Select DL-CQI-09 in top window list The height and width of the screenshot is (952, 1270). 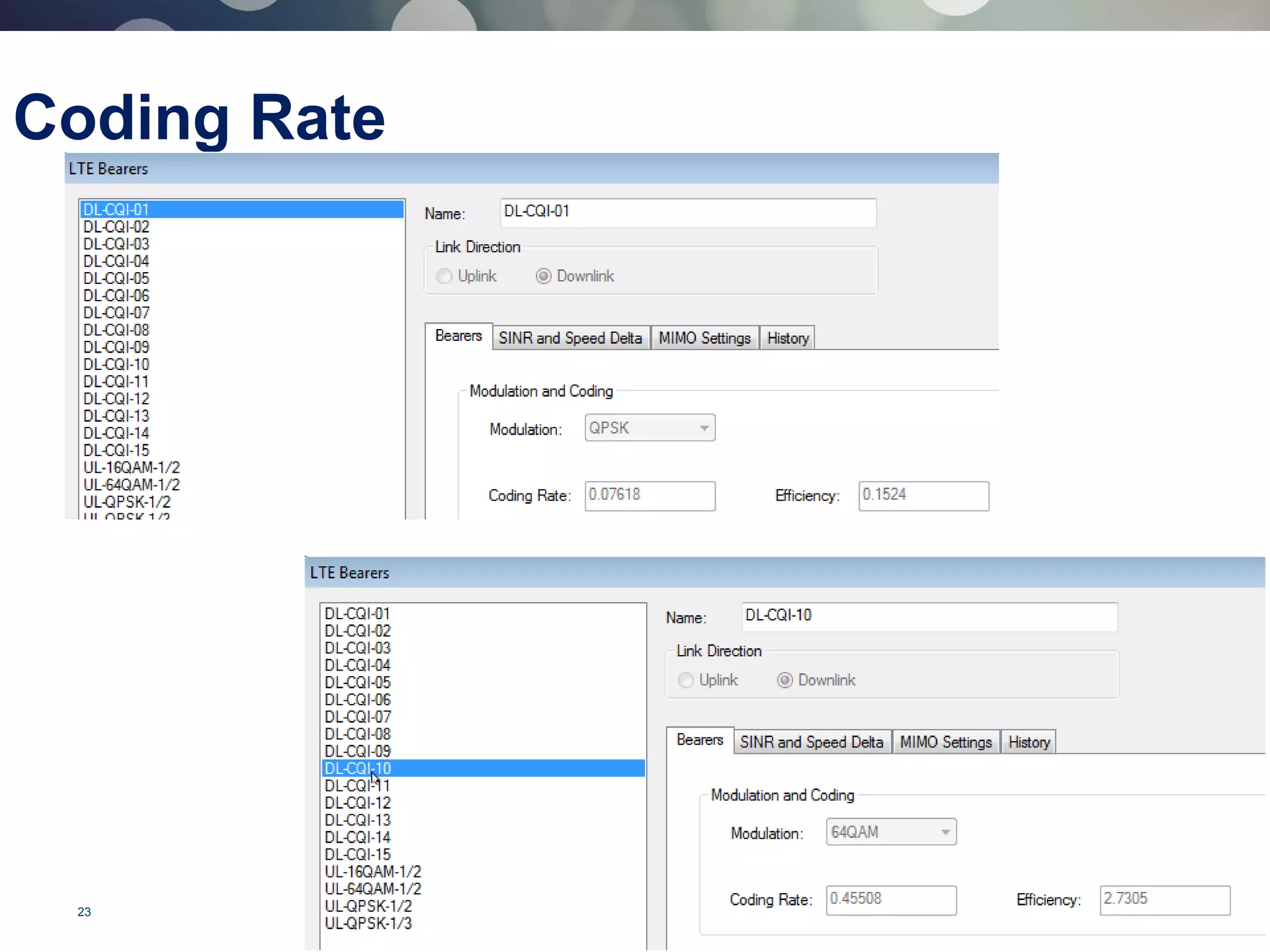coord(242,347)
